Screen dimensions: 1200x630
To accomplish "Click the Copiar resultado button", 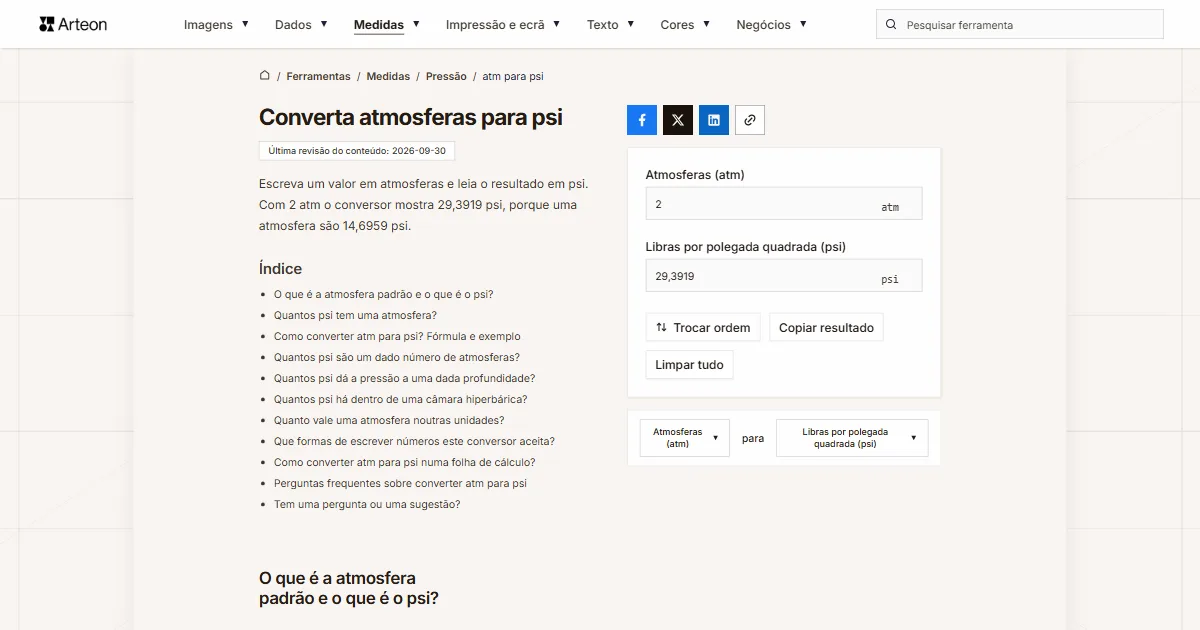I will [826, 328].
